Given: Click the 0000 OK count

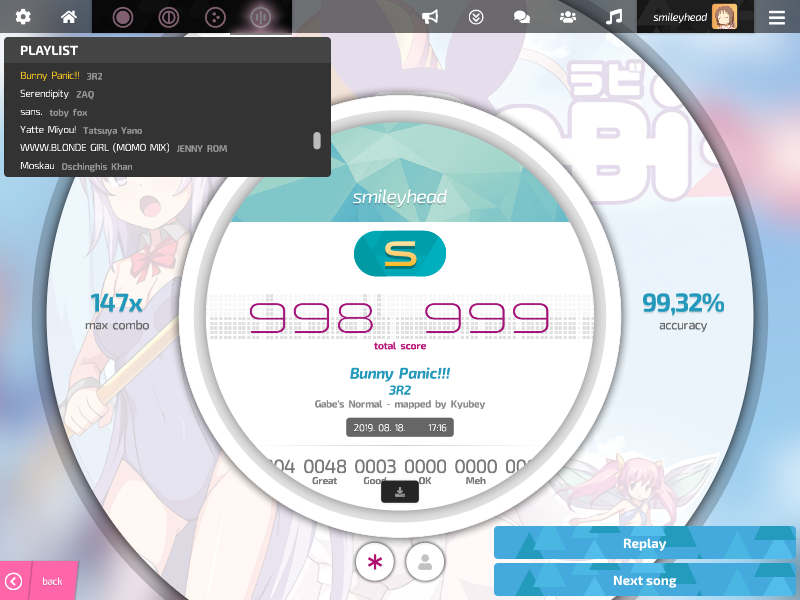Looking at the screenshot, I should point(425,466).
